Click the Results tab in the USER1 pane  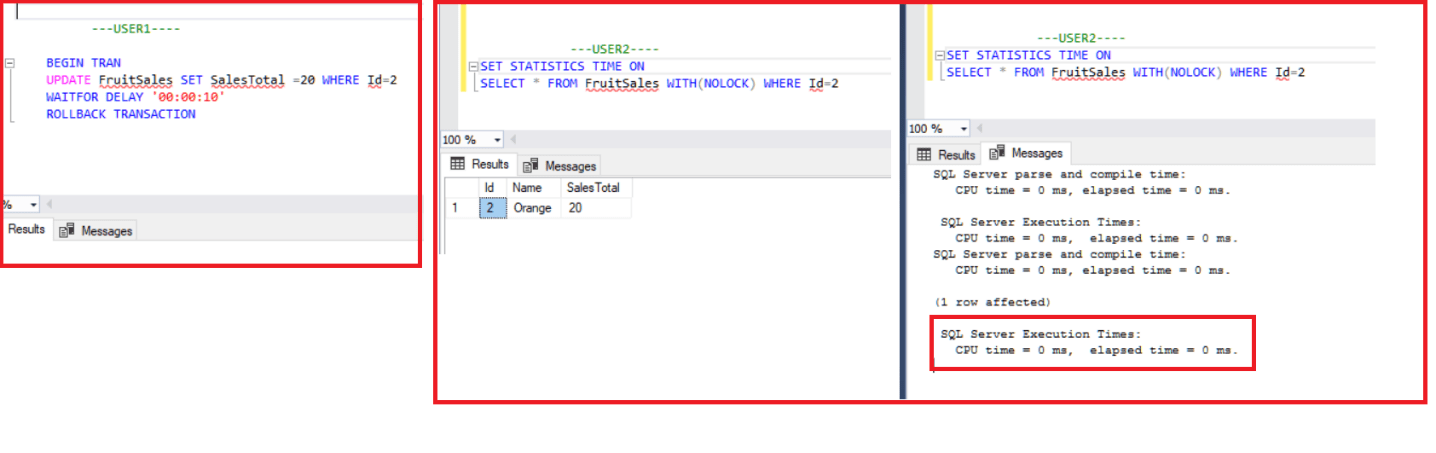pos(27,229)
